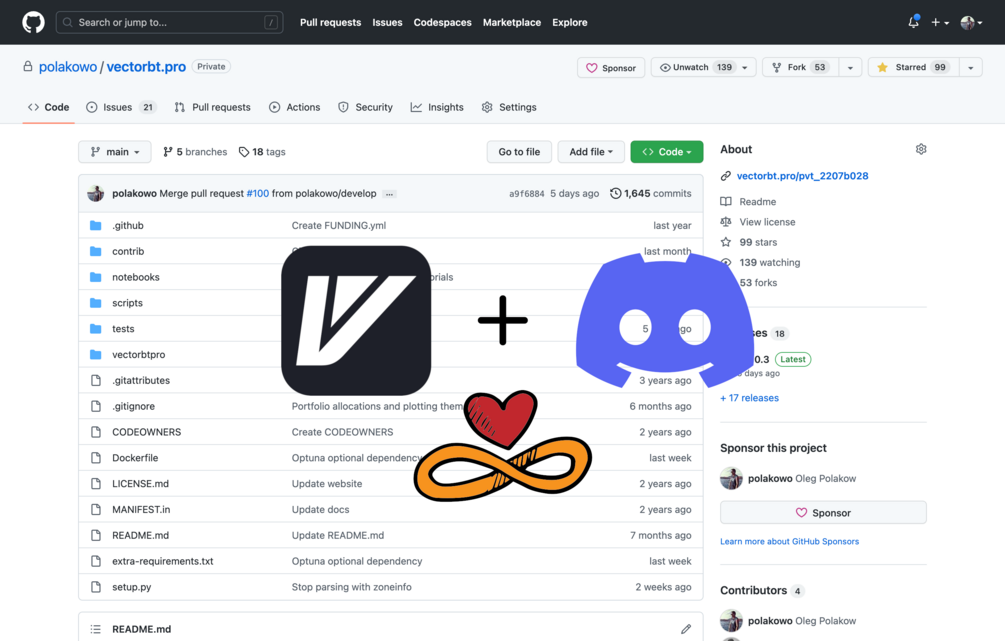Open the tests folder
The image size is (1005, 641).
(123, 329)
